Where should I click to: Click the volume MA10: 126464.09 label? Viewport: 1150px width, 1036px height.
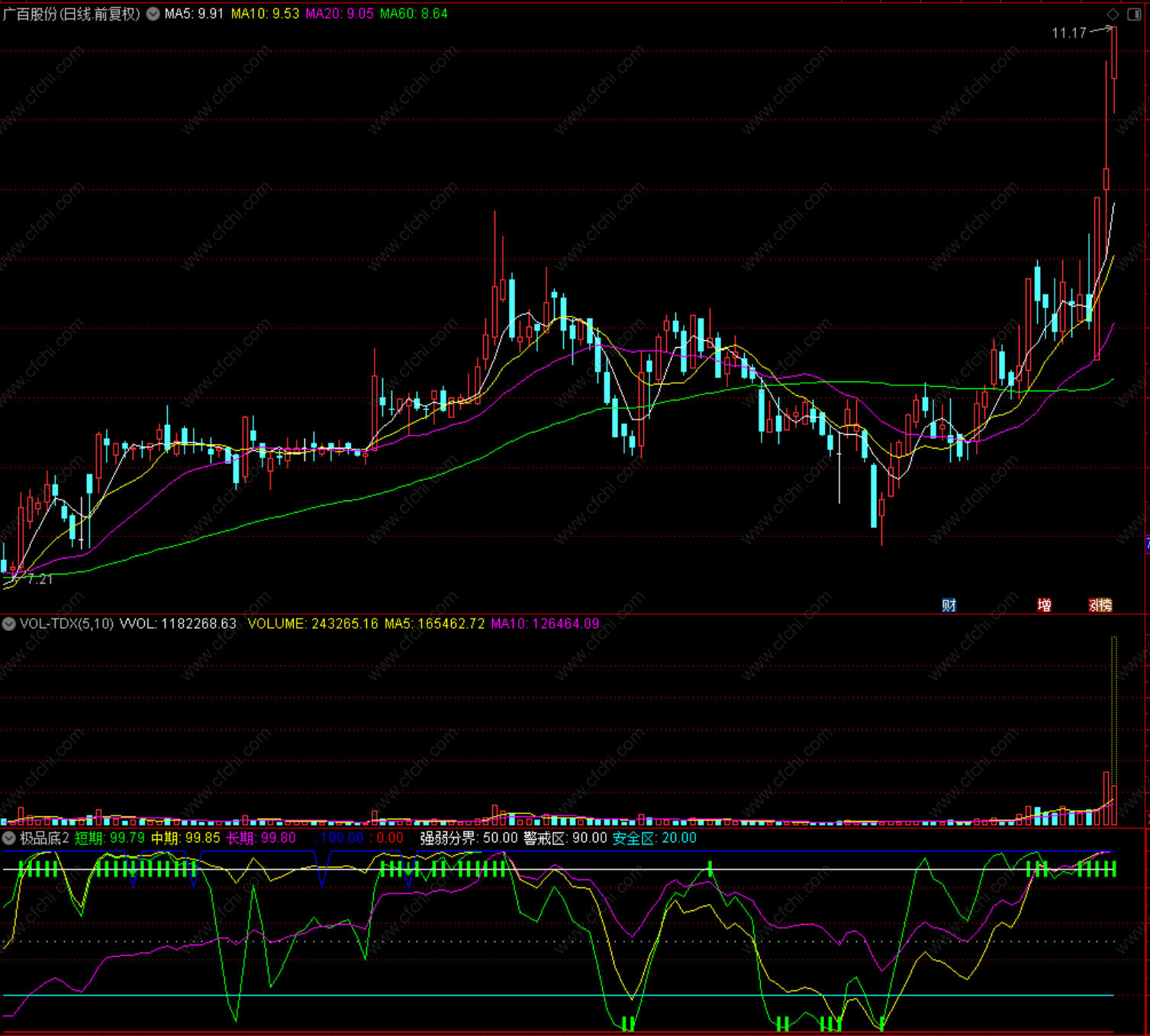545,624
